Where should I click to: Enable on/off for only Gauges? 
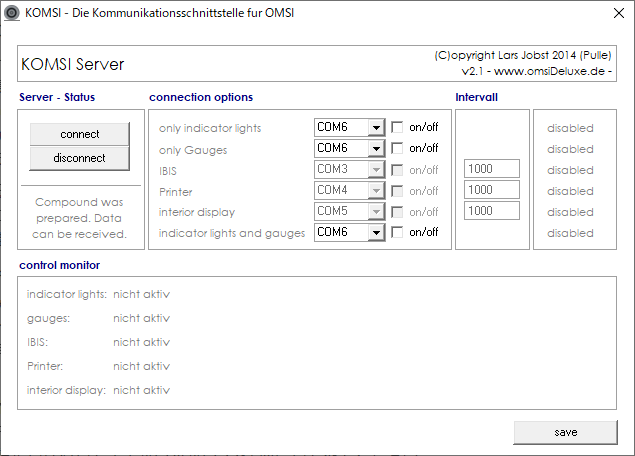pos(397,148)
